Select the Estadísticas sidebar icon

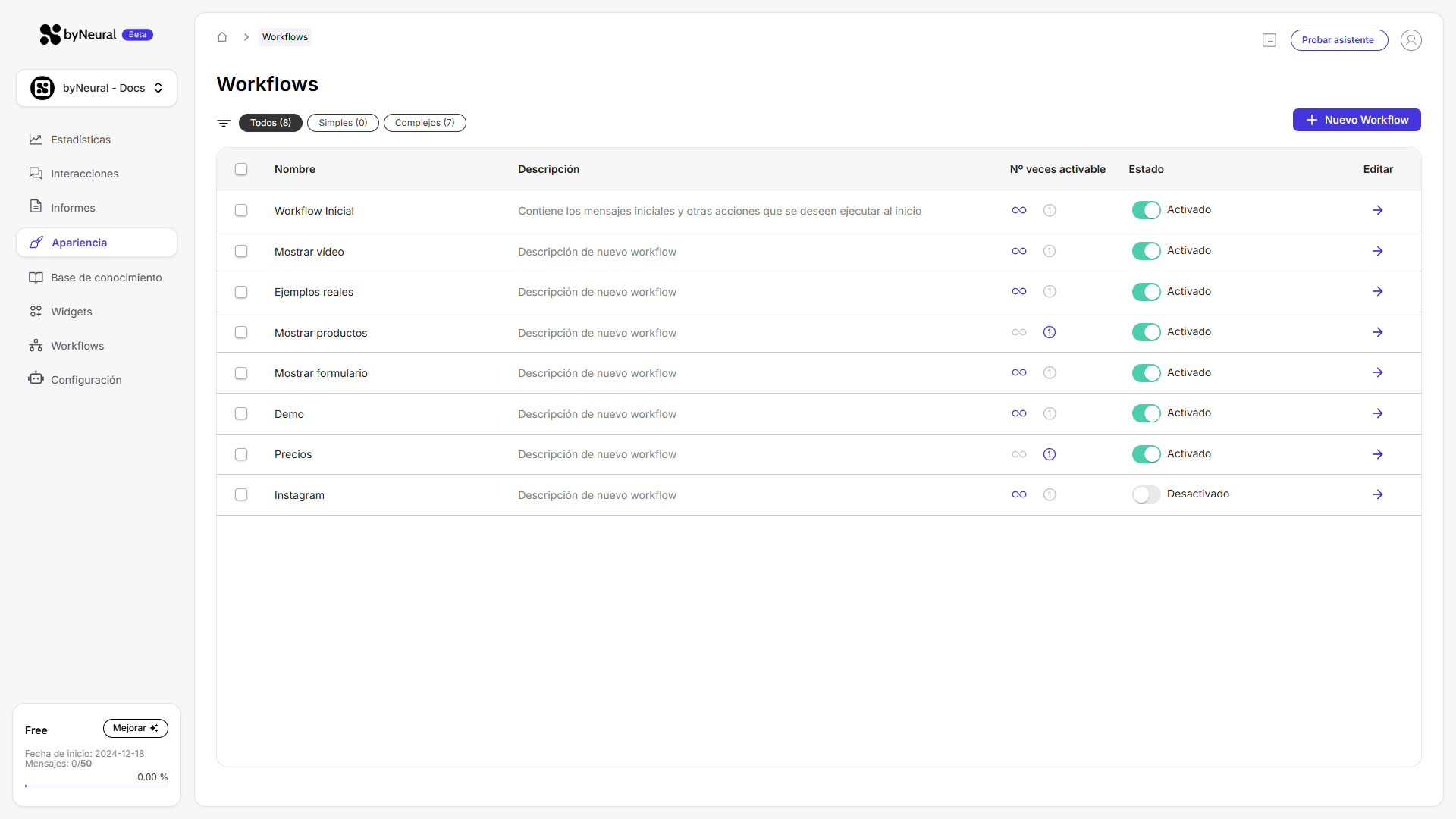coord(36,140)
